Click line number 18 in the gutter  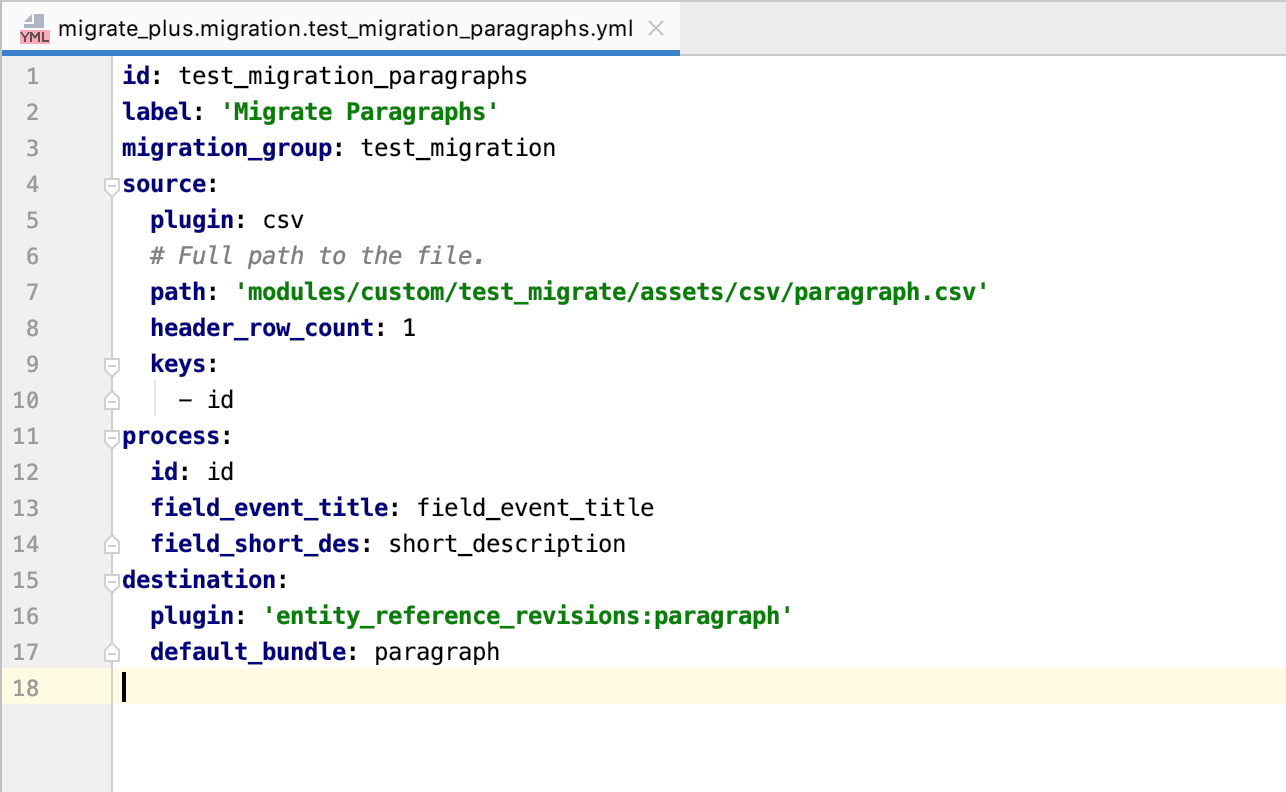click(x=32, y=688)
